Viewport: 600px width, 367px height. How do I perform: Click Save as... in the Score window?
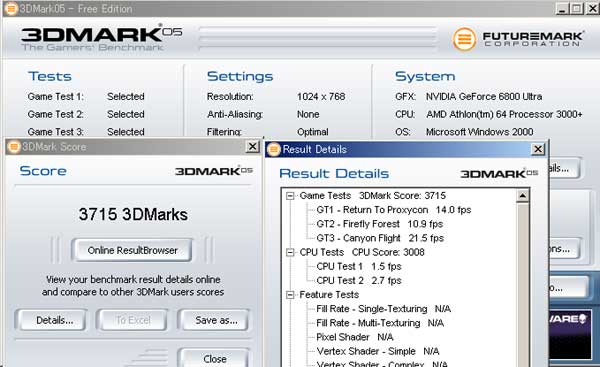(214, 320)
